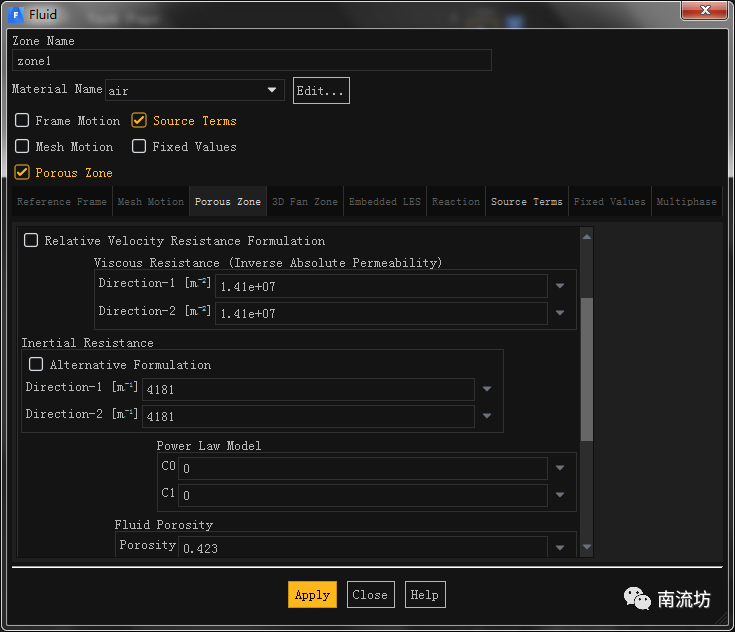Enable Relative Velocity Resistance Formulation
The width and height of the screenshot is (735, 632).
coord(31,241)
